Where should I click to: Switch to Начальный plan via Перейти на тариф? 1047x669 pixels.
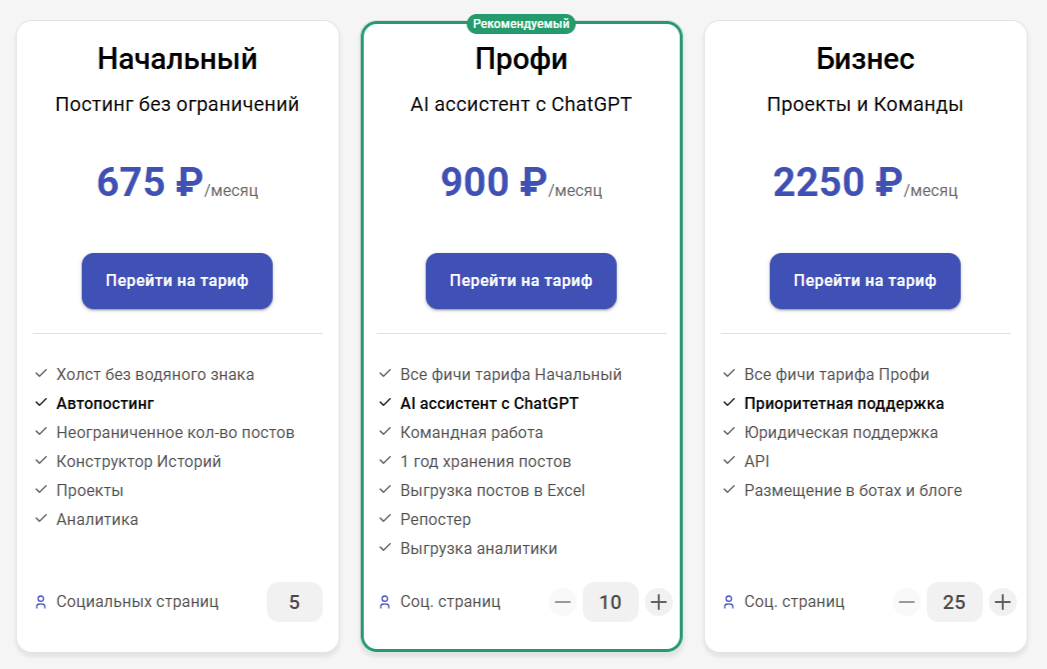click(177, 281)
